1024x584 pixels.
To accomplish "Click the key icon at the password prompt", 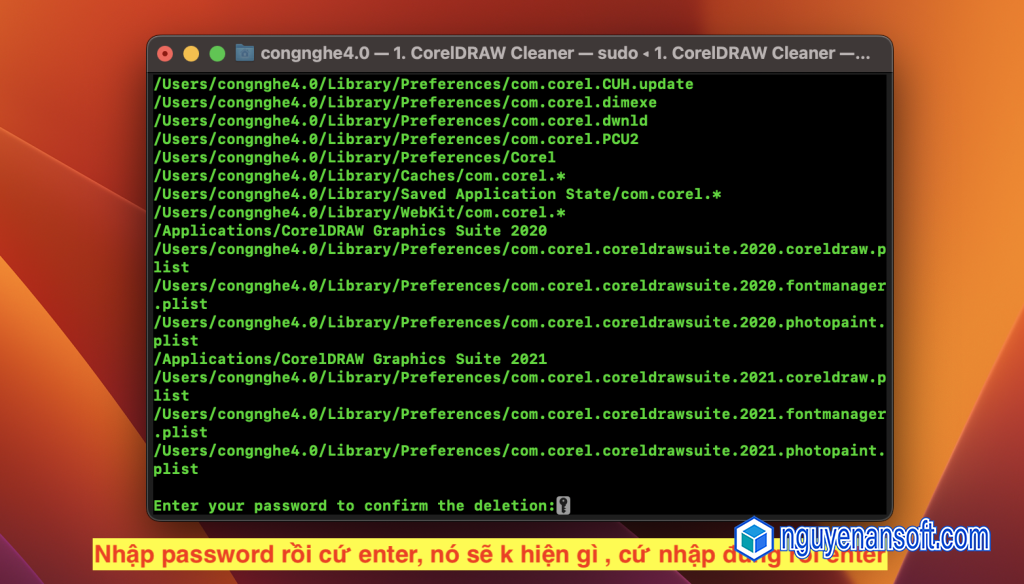I will click(x=564, y=505).
